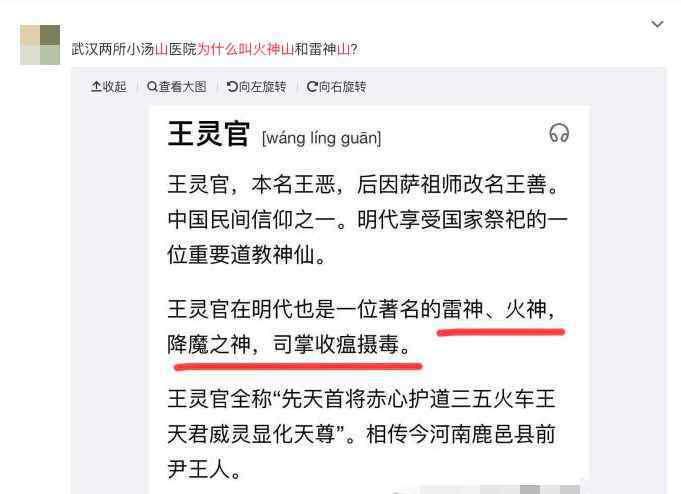The height and width of the screenshot is (494, 681).
Task: Click the red highlighted 为什么叫火神山 text
Action: click(x=246, y=49)
